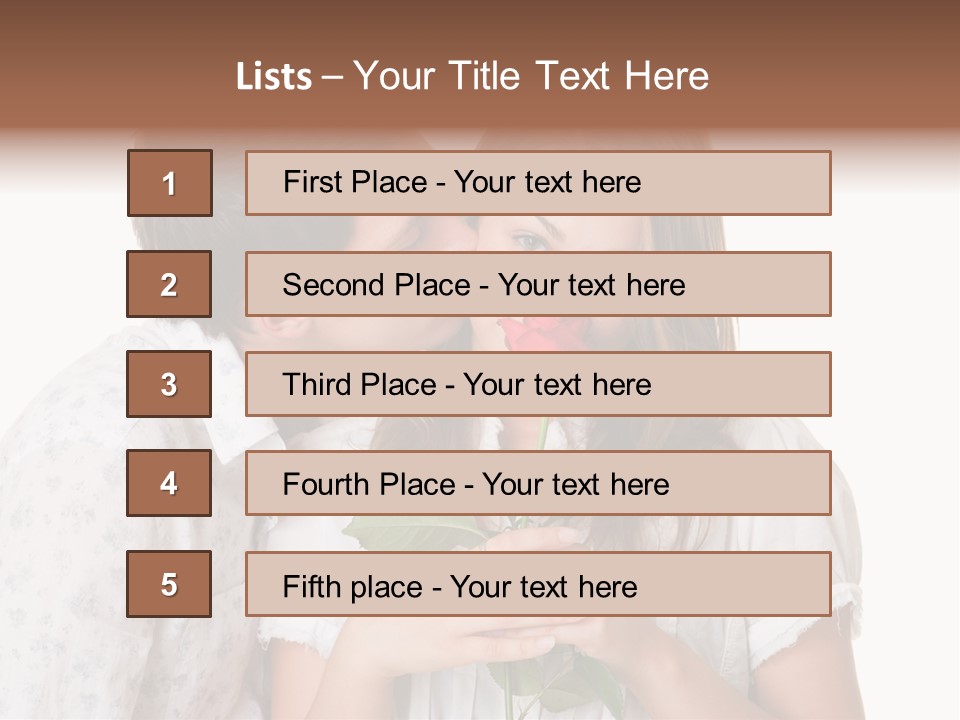Click the Second Place text box
The image size is (960, 720).
[x=538, y=285]
